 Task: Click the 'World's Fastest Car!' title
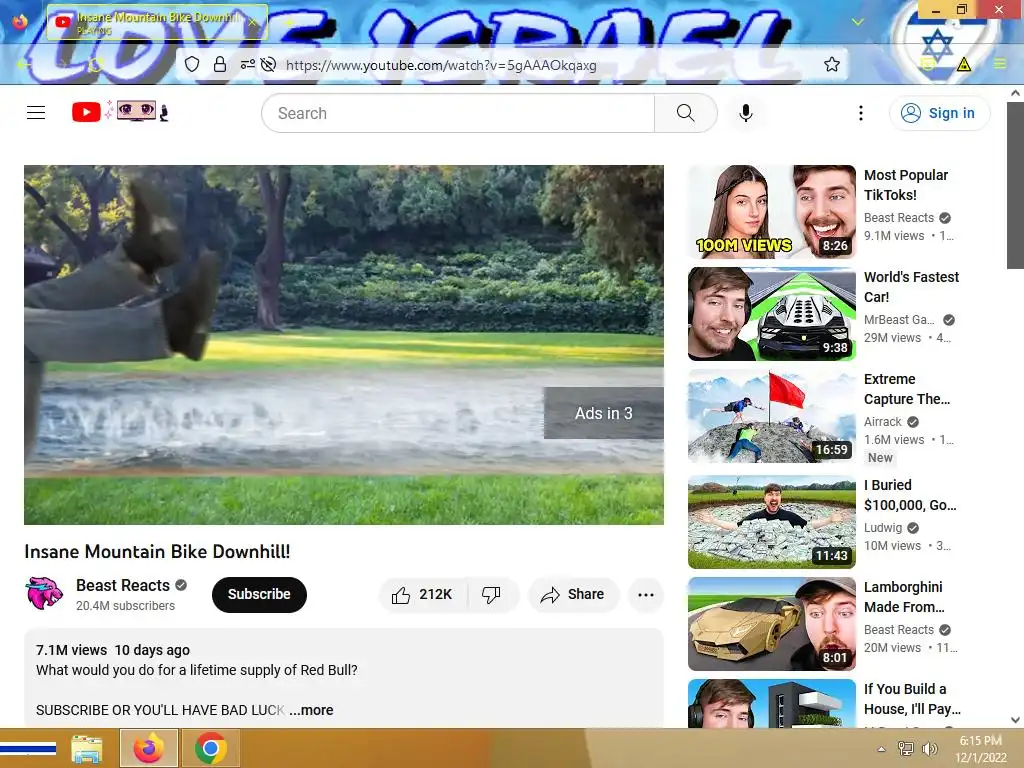[x=911, y=287]
